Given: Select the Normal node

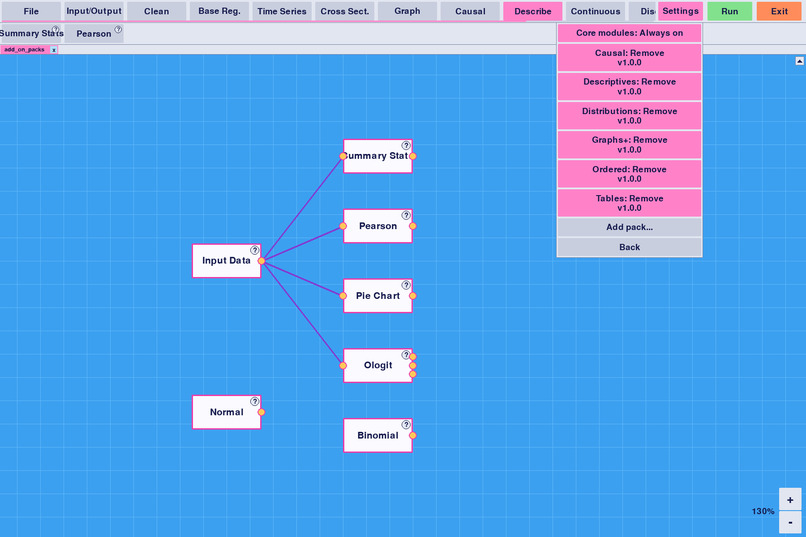Looking at the screenshot, I should [226, 412].
